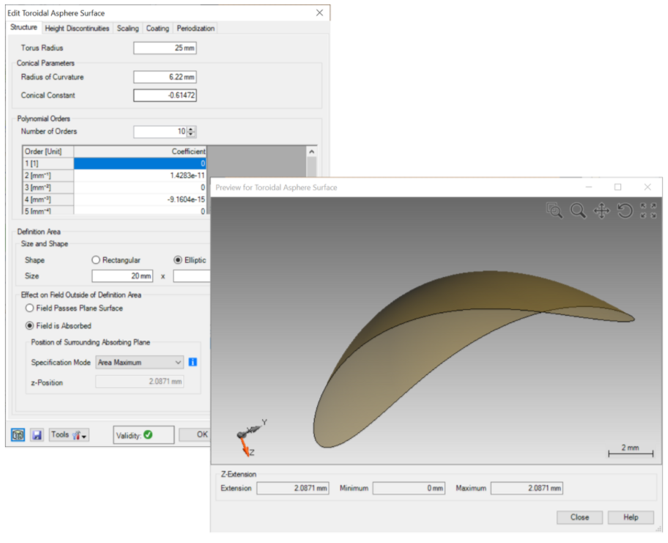Click the reset view rotation icon
This screenshot has height=543, width=668.
coord(625,211)
